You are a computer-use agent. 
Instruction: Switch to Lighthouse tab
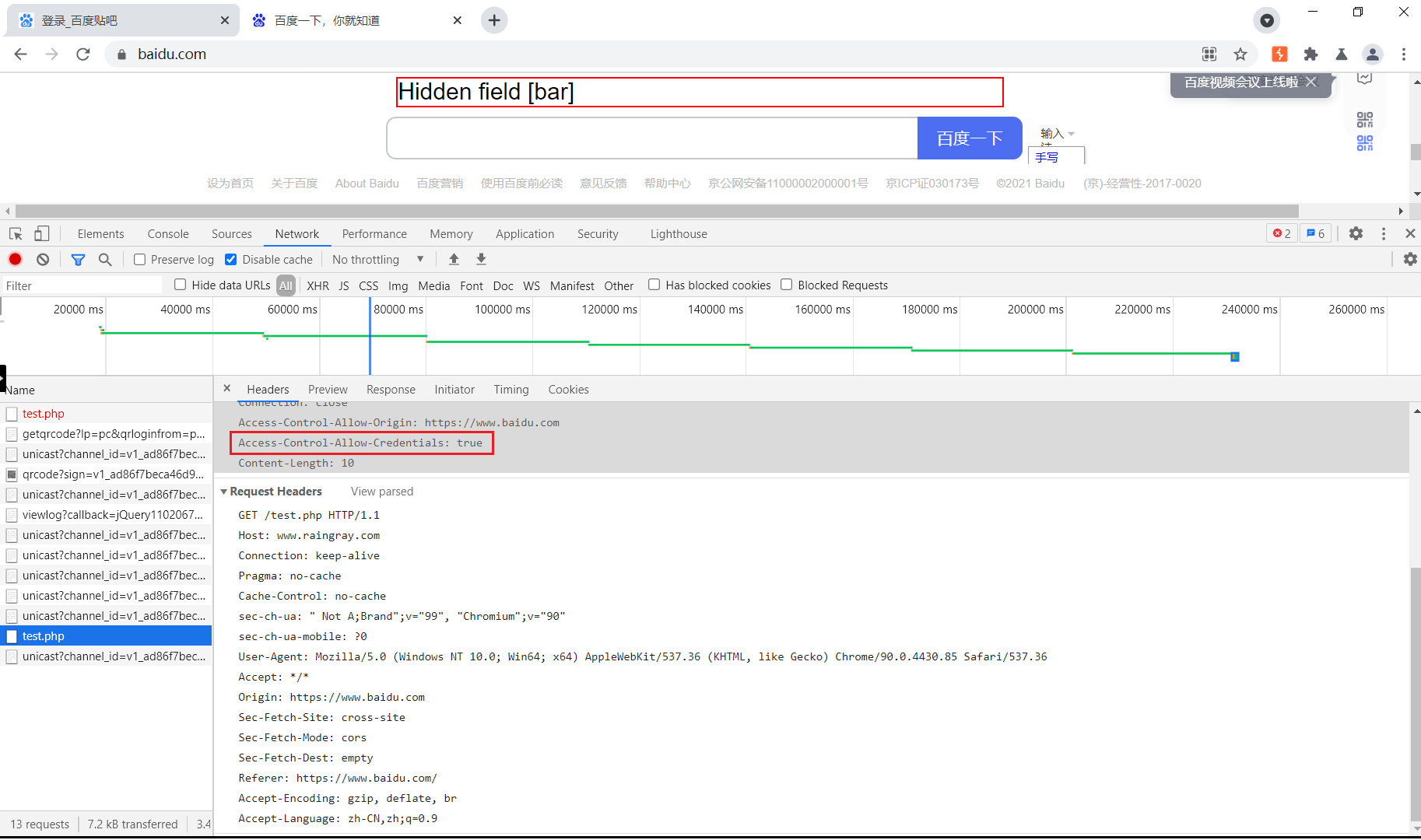click(x=679, y=233)
